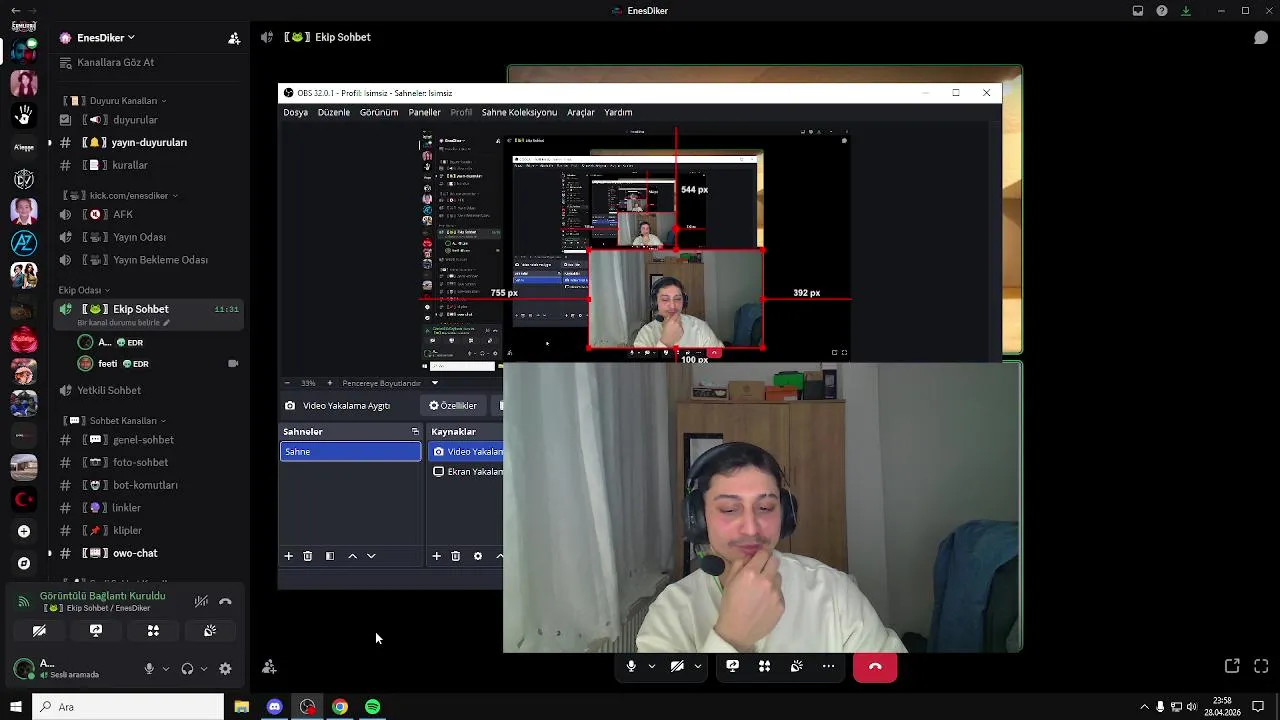Open output device options next to headphones
Viewport: 1280px width, 720px height.
tap(204, 669)
